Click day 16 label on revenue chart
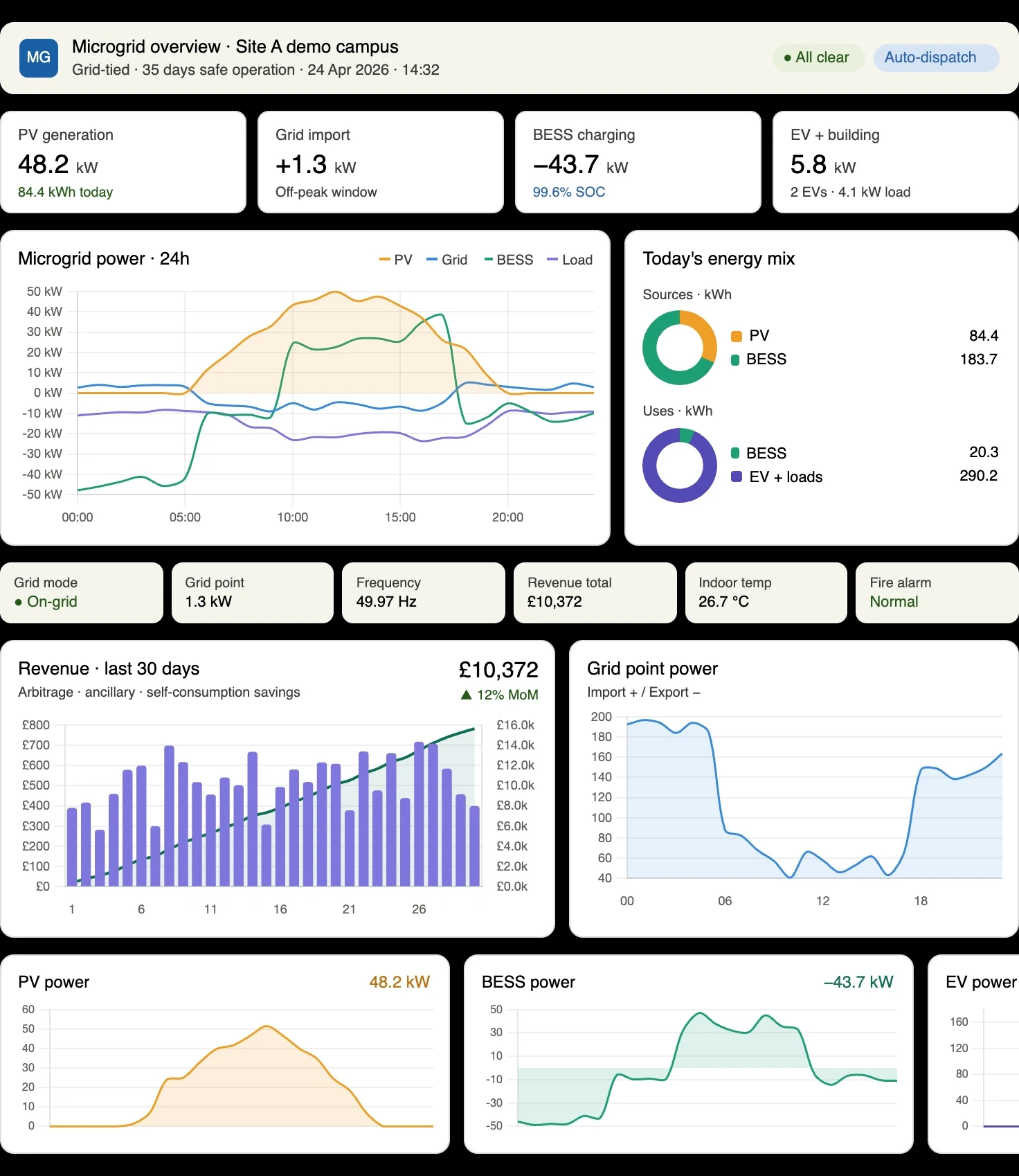Screen dimensions: 1019x1176 [280, 909]
